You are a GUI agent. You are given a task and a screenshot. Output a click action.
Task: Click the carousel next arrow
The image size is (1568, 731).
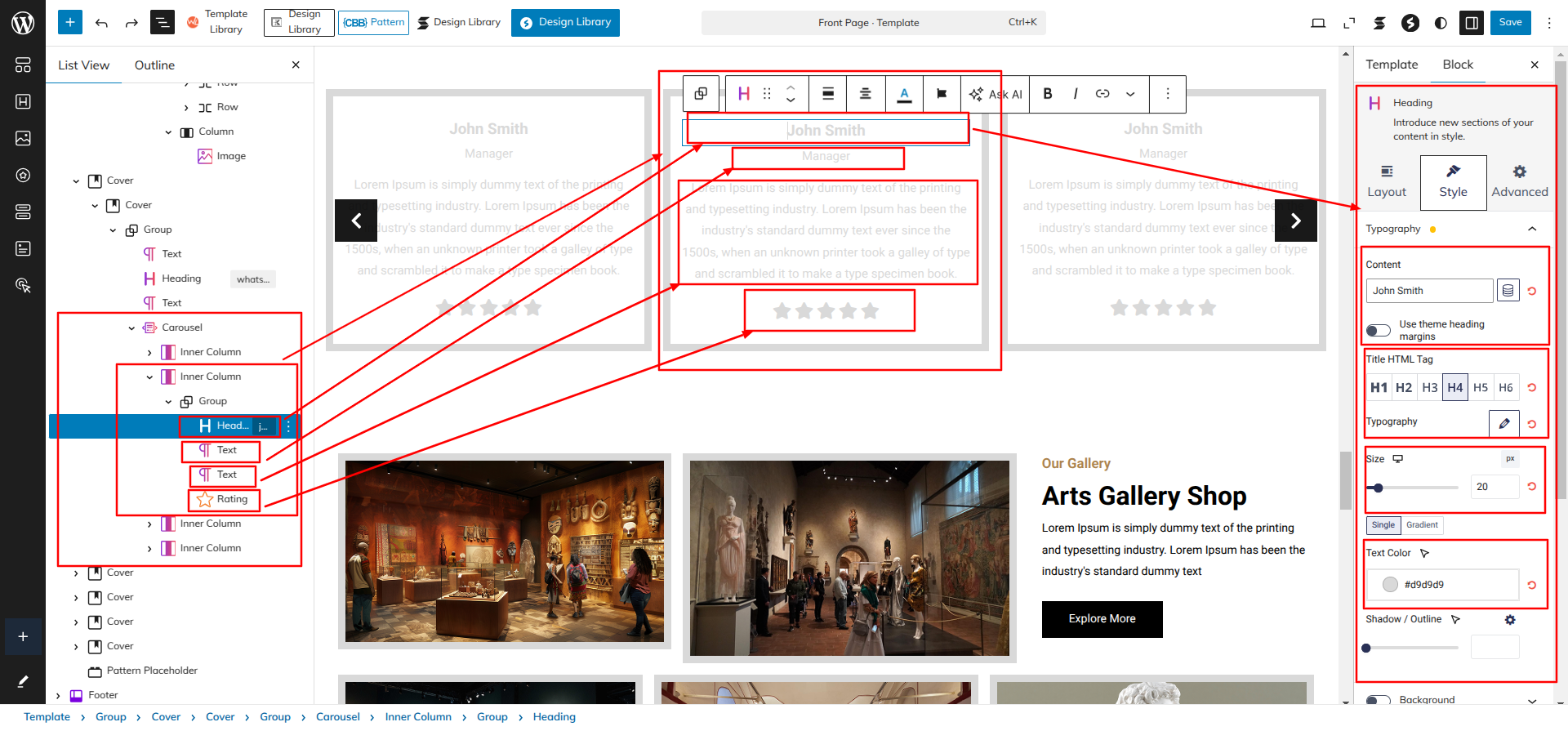(x=1295, y=221)
